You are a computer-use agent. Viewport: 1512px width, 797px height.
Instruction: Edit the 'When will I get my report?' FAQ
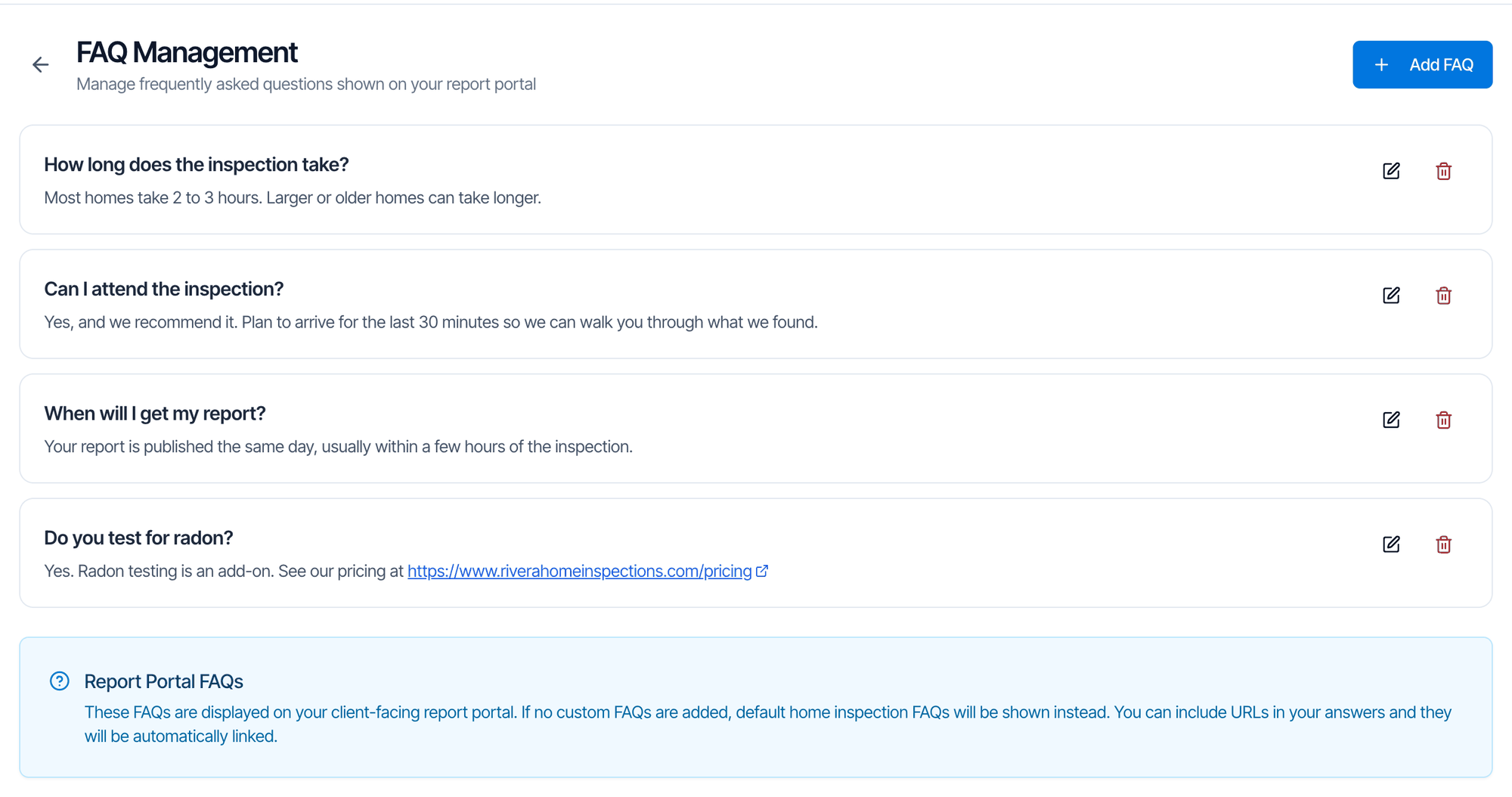point(1391,420)
